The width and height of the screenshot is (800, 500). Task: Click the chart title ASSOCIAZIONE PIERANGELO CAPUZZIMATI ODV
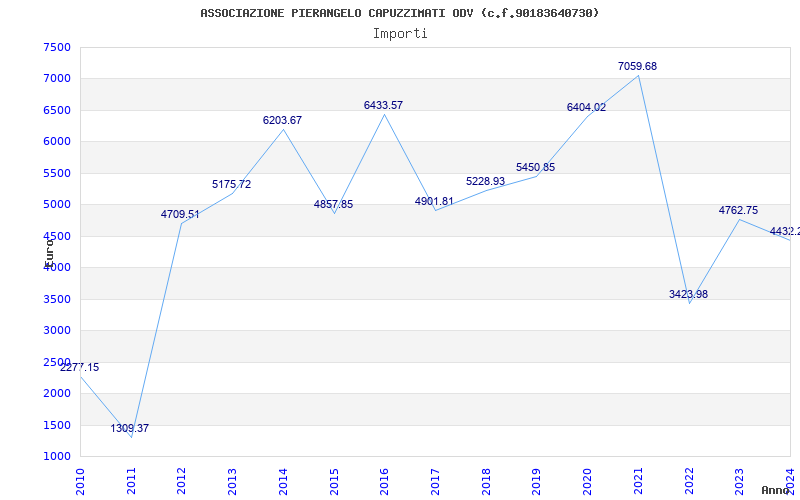click(x=400, y=13)
